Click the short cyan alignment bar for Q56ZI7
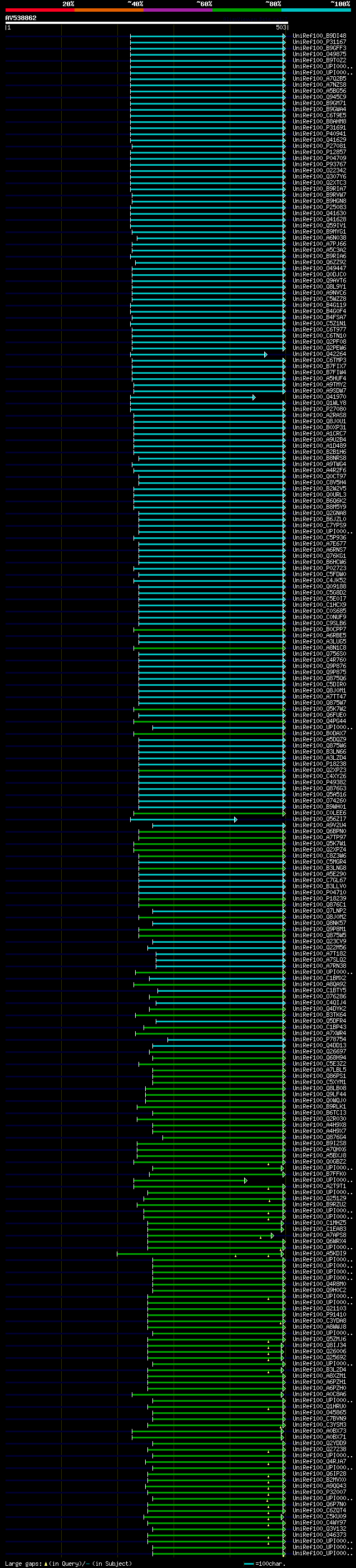This screenshot has width=356, height=1568. pyautogui.click(x=184, y=819)
